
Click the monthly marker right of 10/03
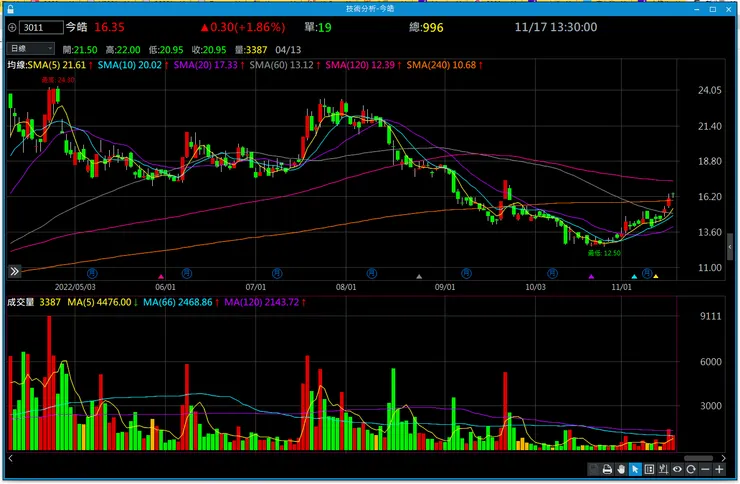[x=552, y=273]
